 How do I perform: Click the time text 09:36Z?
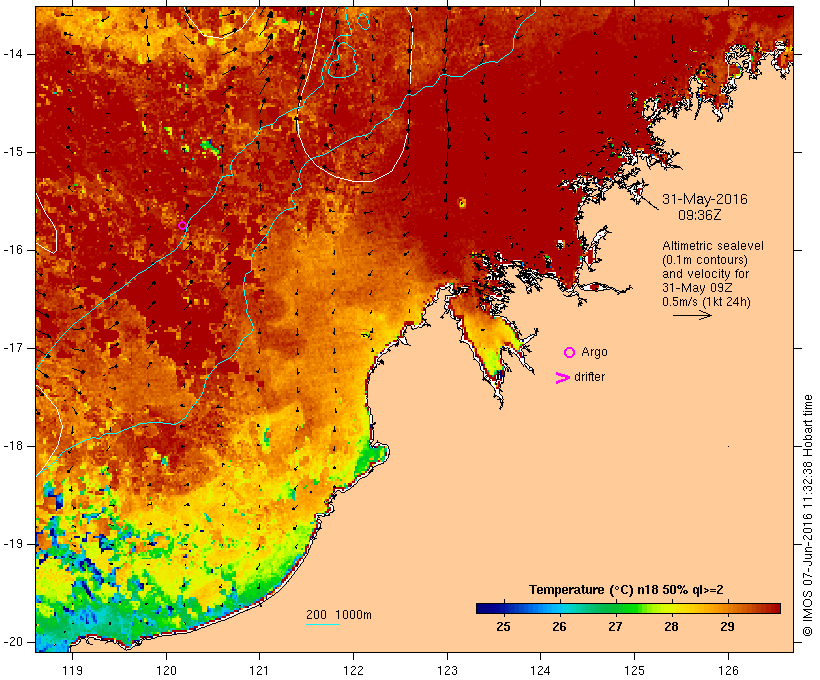pos(700,216)
